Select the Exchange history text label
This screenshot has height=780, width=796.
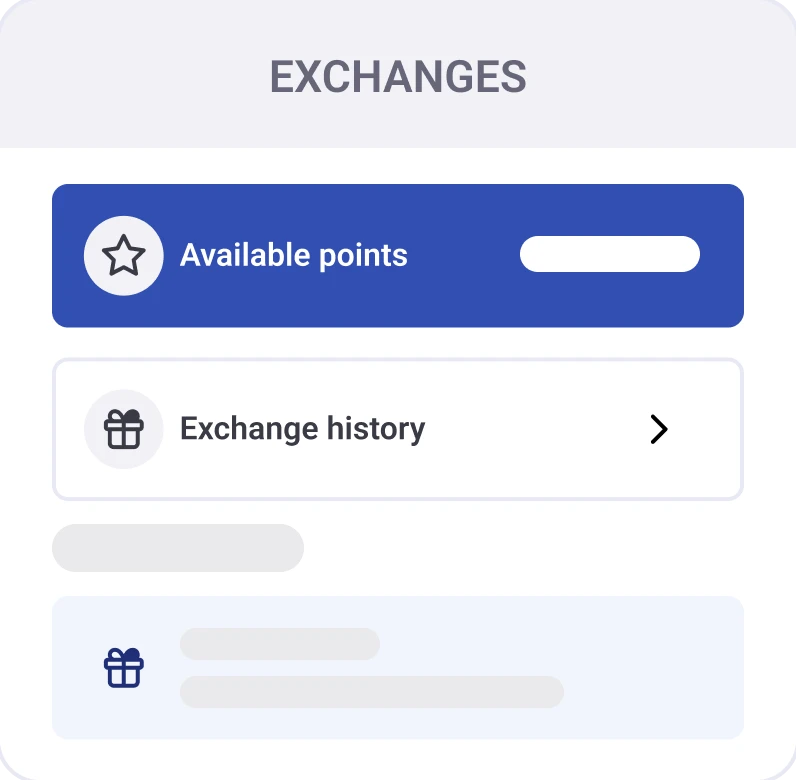point(302,429)
